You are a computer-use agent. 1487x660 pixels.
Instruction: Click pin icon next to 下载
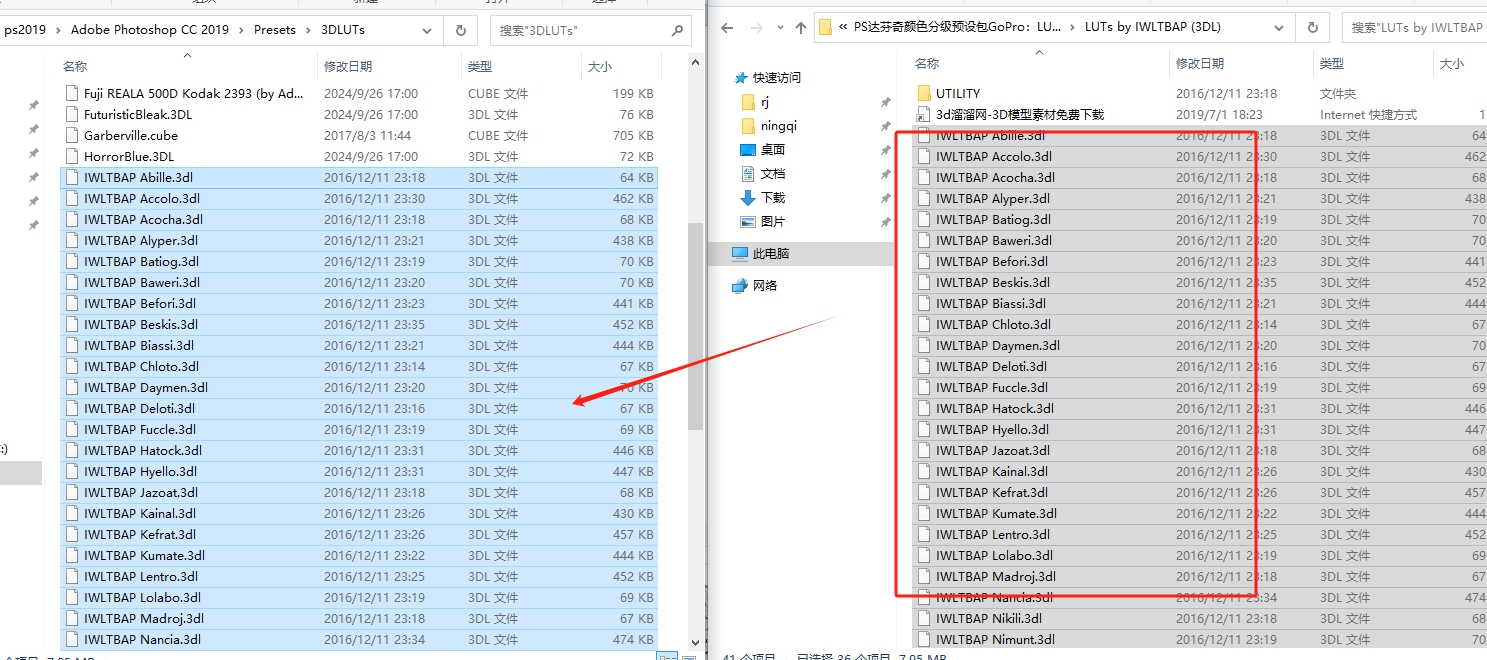(885, 199)
